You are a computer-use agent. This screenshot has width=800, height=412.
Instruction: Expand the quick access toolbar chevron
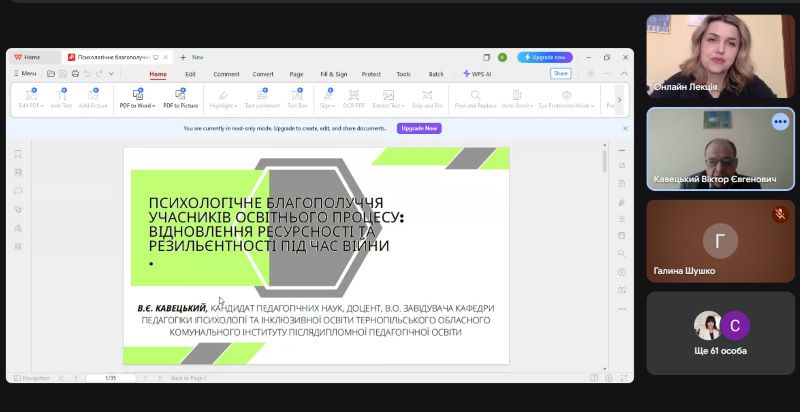pyautogui.click(x=111, y=74)
